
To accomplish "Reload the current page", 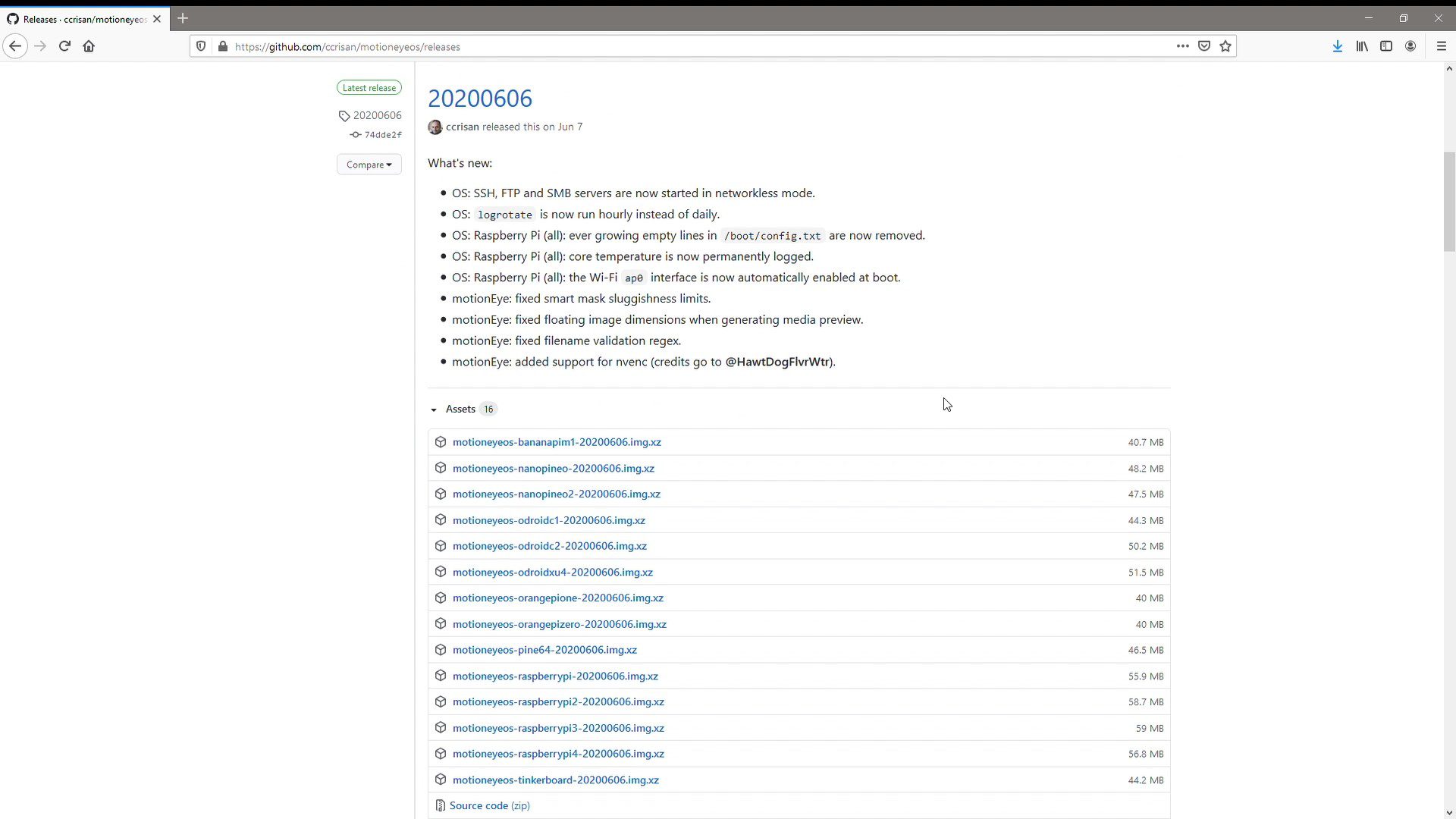I will click(64, 46).
